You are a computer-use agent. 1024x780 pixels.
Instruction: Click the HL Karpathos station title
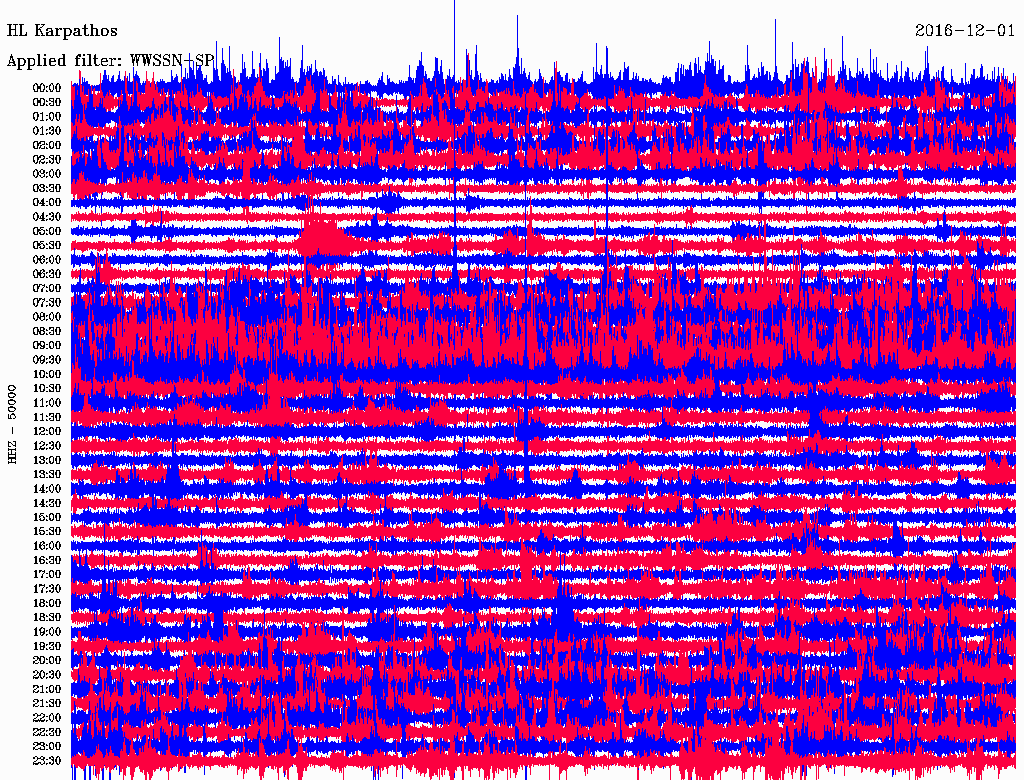[62, 31]
